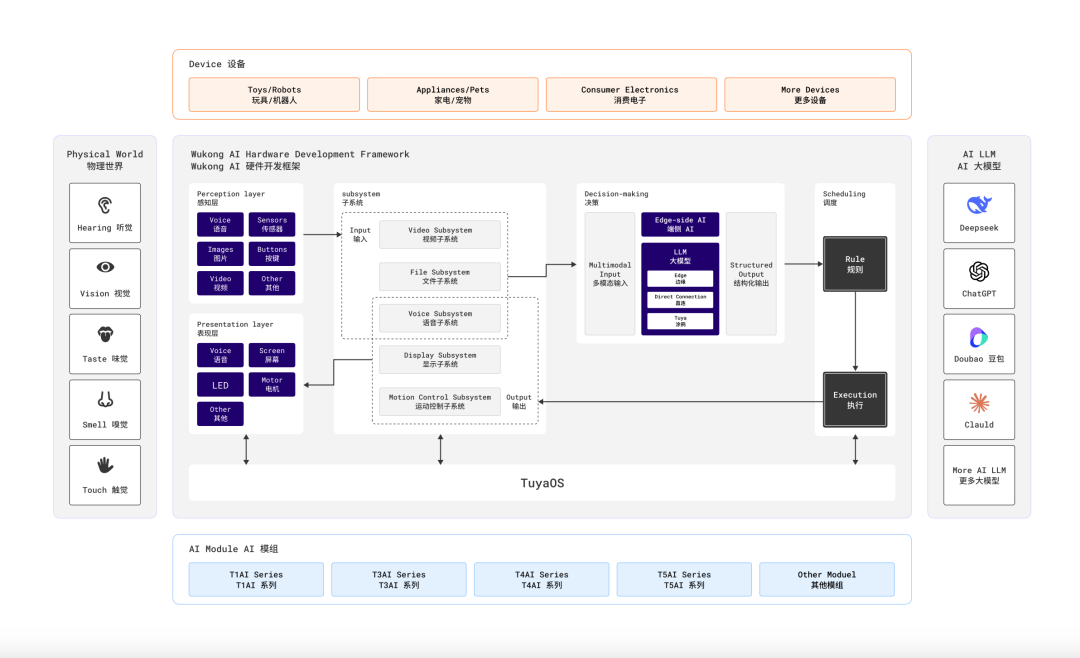
Task: Click the Output label in subsystem
Action: pyautogui.click(x=519, y=402)
